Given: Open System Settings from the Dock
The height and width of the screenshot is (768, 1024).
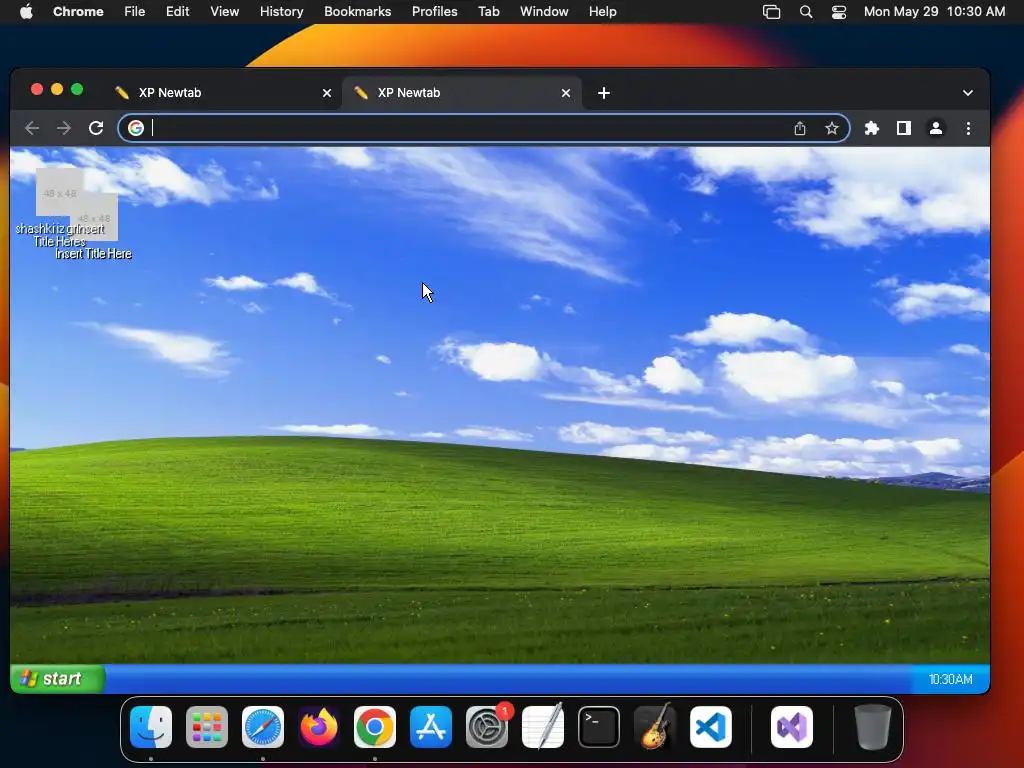Looking at the screenshot, I should click(487, 727).
